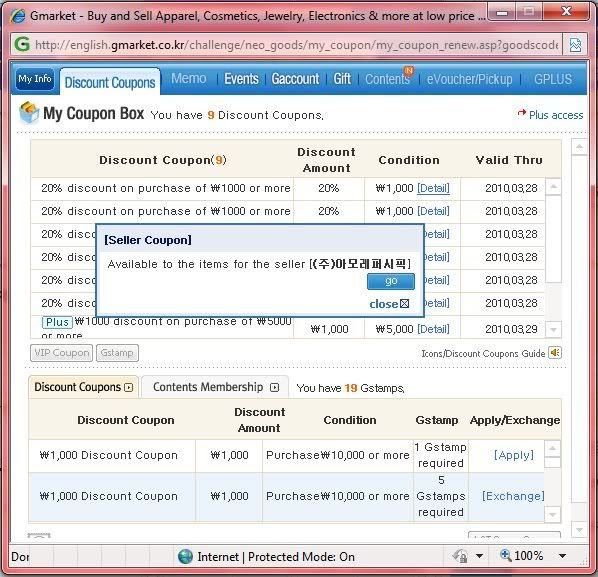Click '1 Gstamp required' cell
The width and height of the screenshot is (598, 577).
point(440,455)
